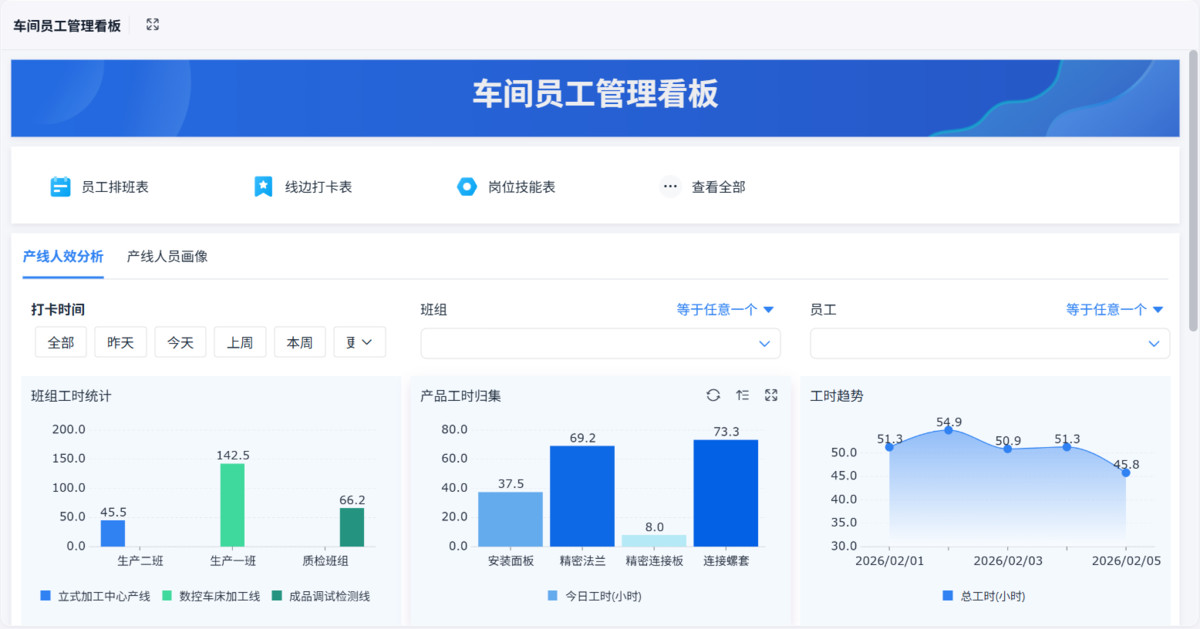Open the 班组 selection dropdown
Viewport: 1200px width, 629px height.
point(600,344)
